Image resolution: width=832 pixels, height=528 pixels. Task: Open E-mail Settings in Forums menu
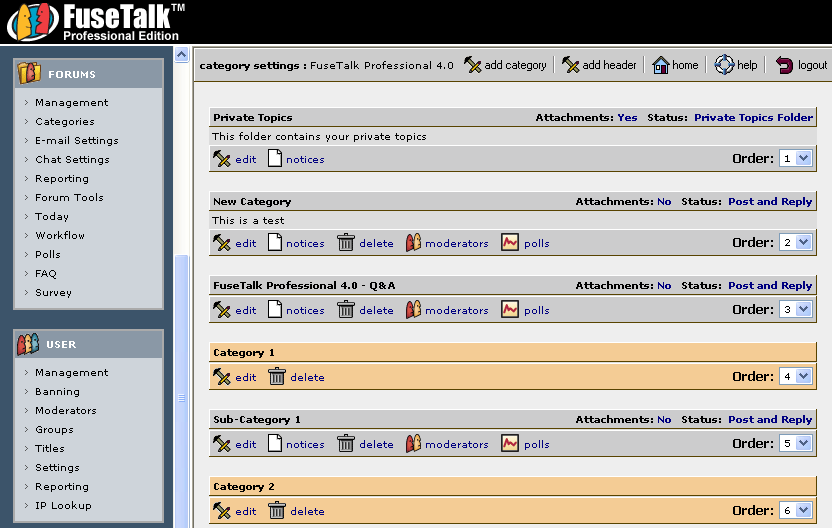coord(77,141)
